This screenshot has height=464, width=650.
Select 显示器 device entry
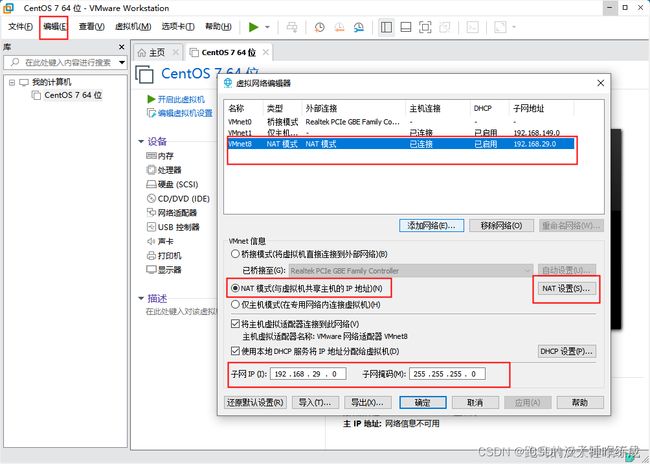click(164, 270)
